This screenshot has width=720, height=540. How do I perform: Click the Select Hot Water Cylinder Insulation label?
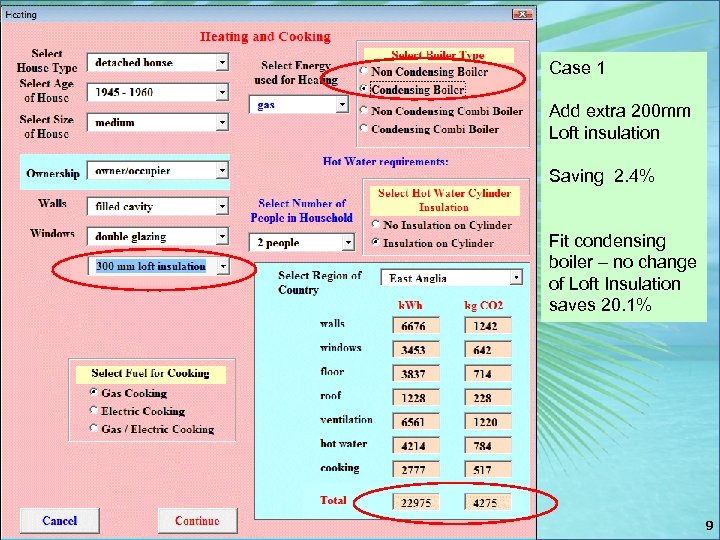(444, 200)
